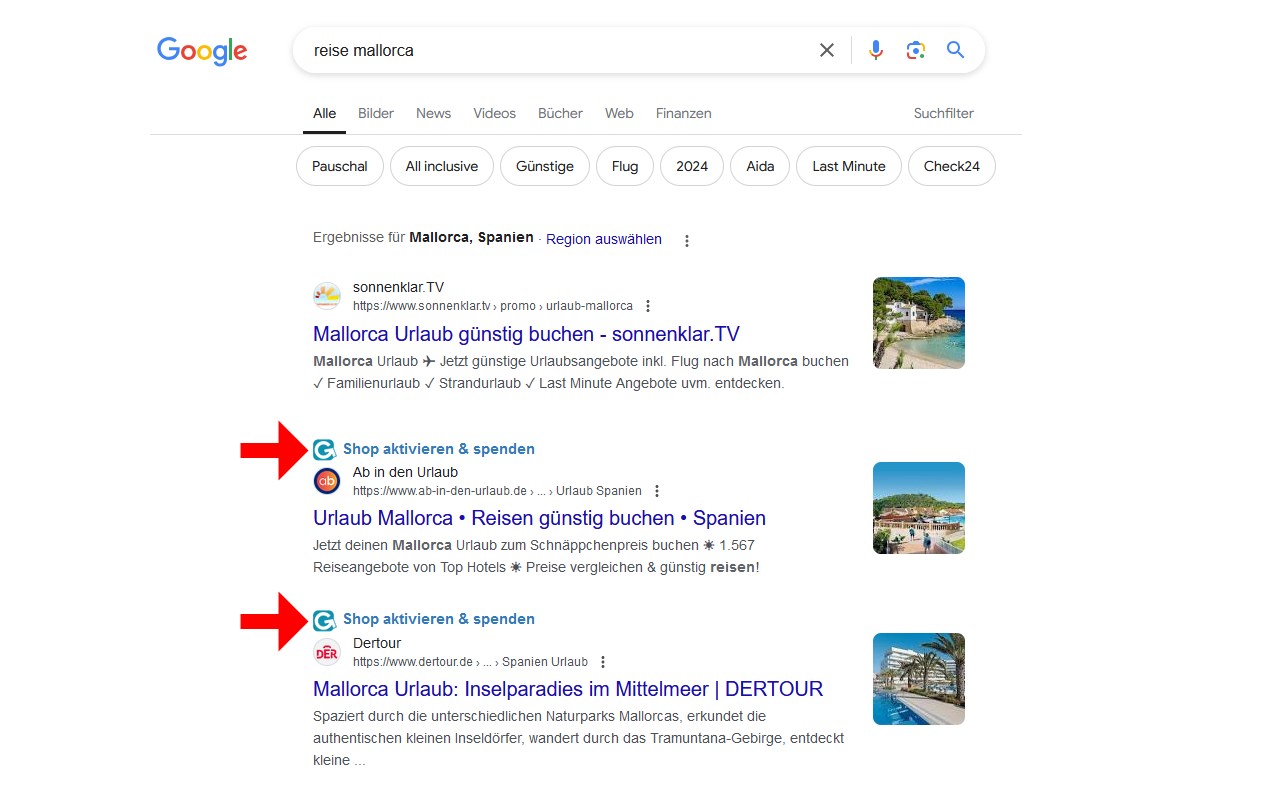Image resolution: width=1280 pixels, height=800 pixels.
Task: Start voice search with microphone icon
Action: coord(876,50)
